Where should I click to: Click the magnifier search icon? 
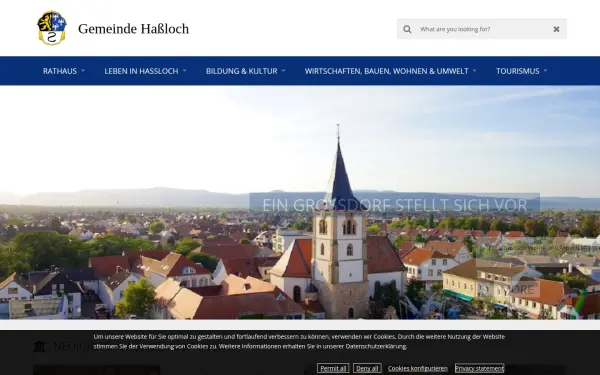(x=407, y=29)
